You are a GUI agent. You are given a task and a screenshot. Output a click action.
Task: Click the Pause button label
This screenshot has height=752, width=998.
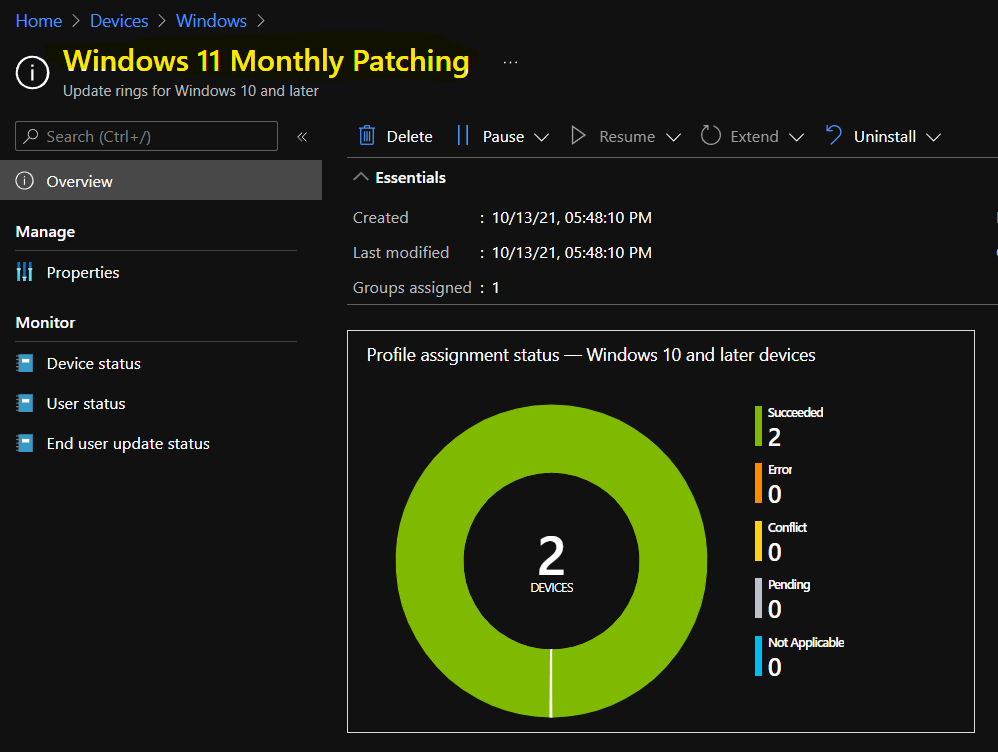coord(503,136)
